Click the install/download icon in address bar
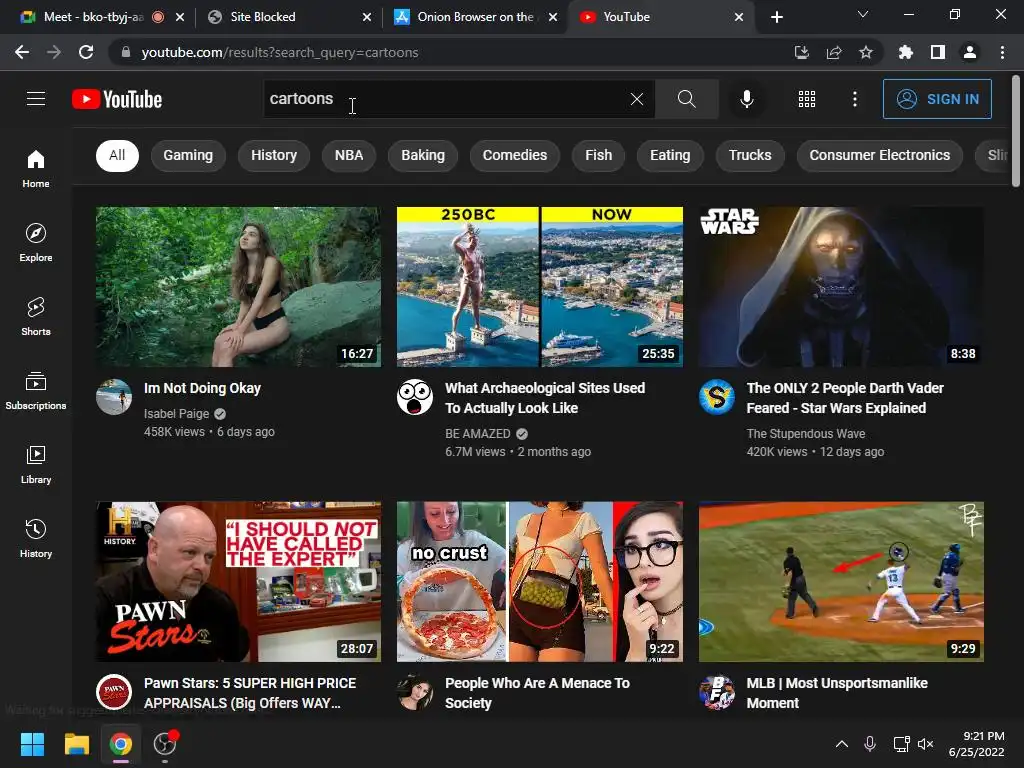1024x768 pixels. pos(801,52)
